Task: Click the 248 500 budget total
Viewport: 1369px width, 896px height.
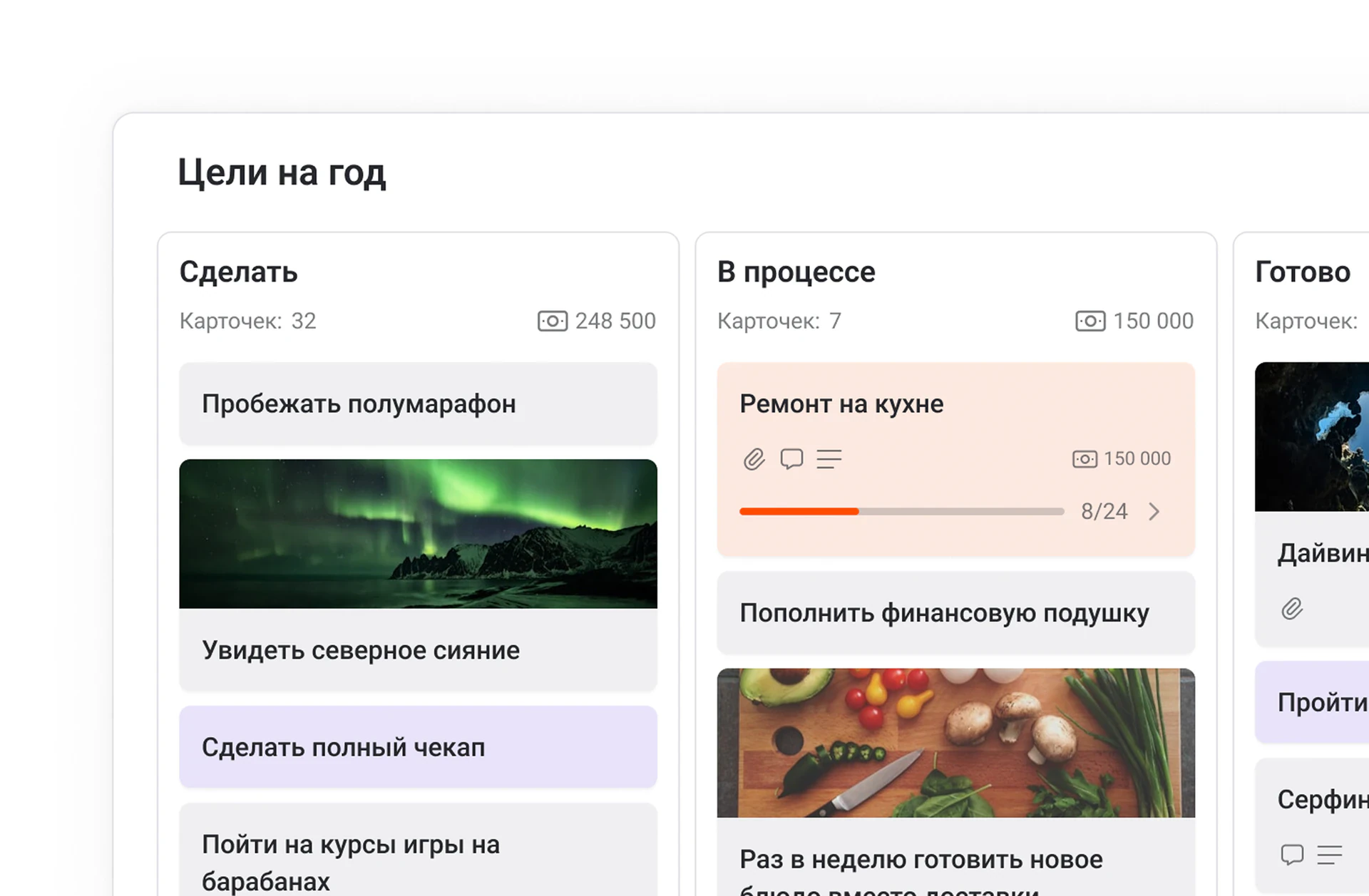Action: (615, 321)
